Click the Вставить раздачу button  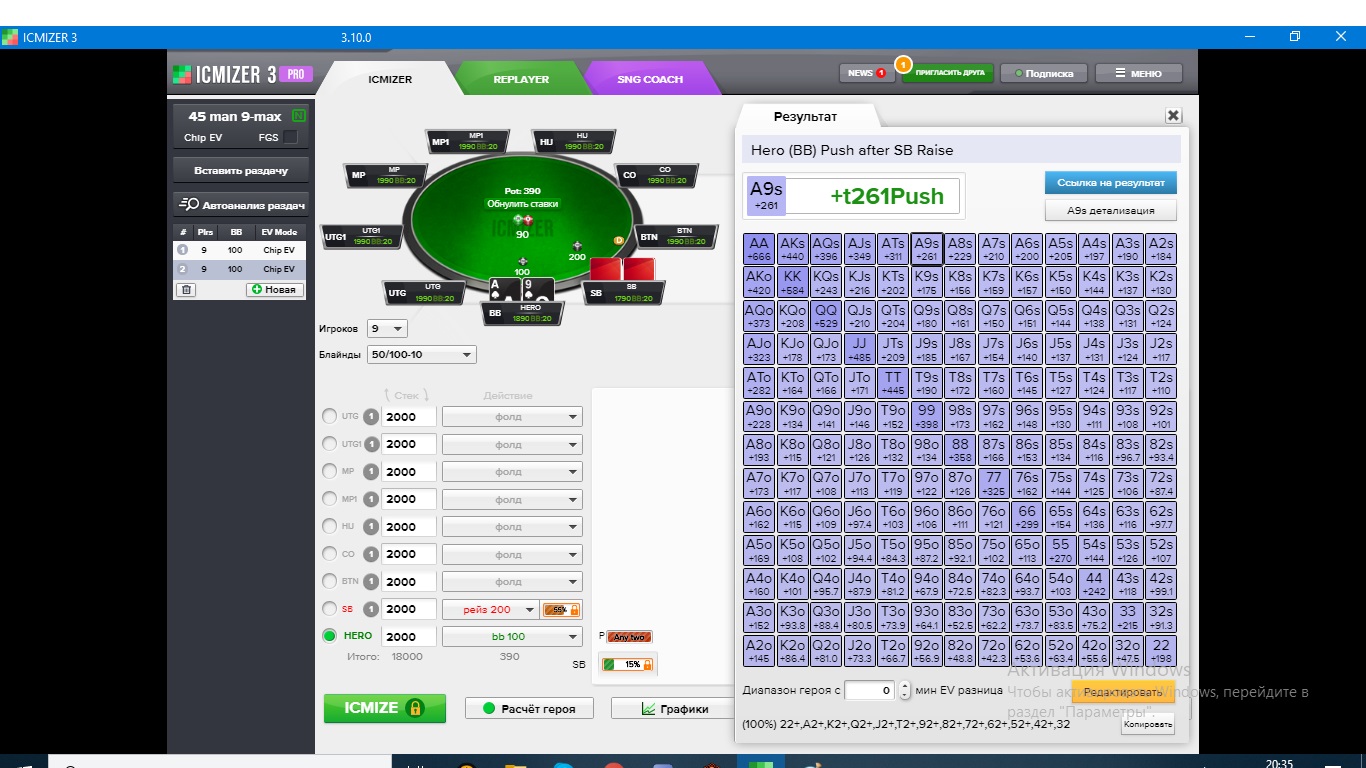coord(241,170)
